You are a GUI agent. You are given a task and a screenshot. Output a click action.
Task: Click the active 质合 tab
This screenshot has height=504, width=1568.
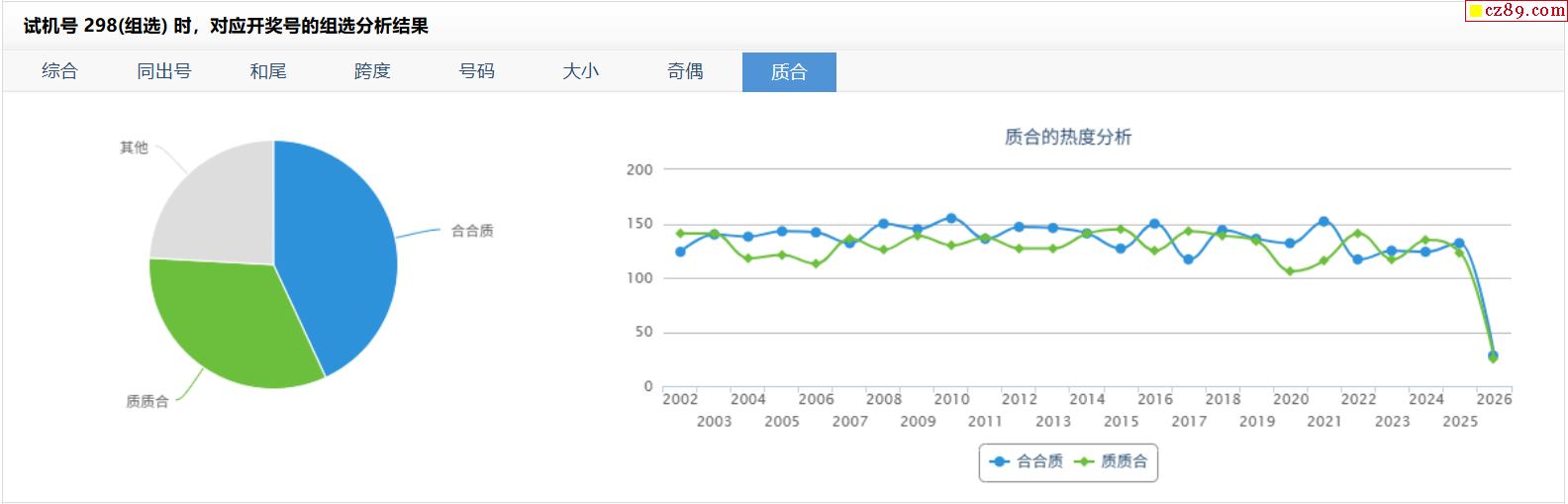[789, 71]
